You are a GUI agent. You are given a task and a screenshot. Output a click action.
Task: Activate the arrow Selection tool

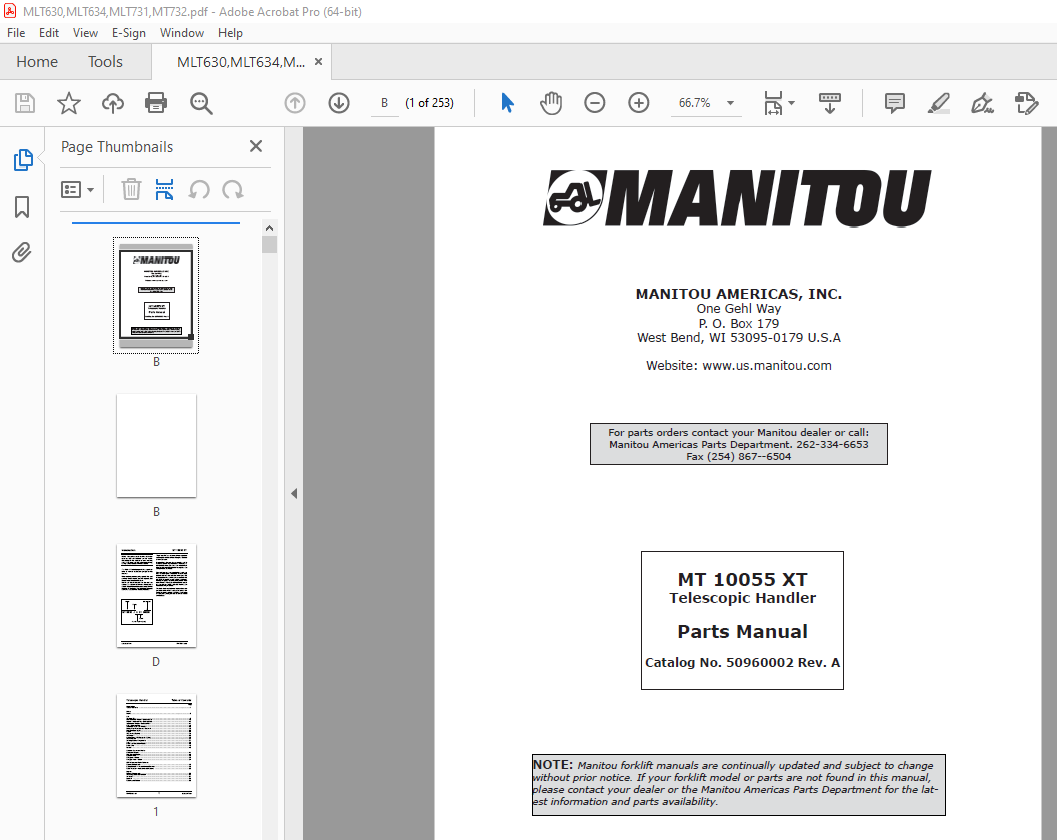tap(507, 103)
